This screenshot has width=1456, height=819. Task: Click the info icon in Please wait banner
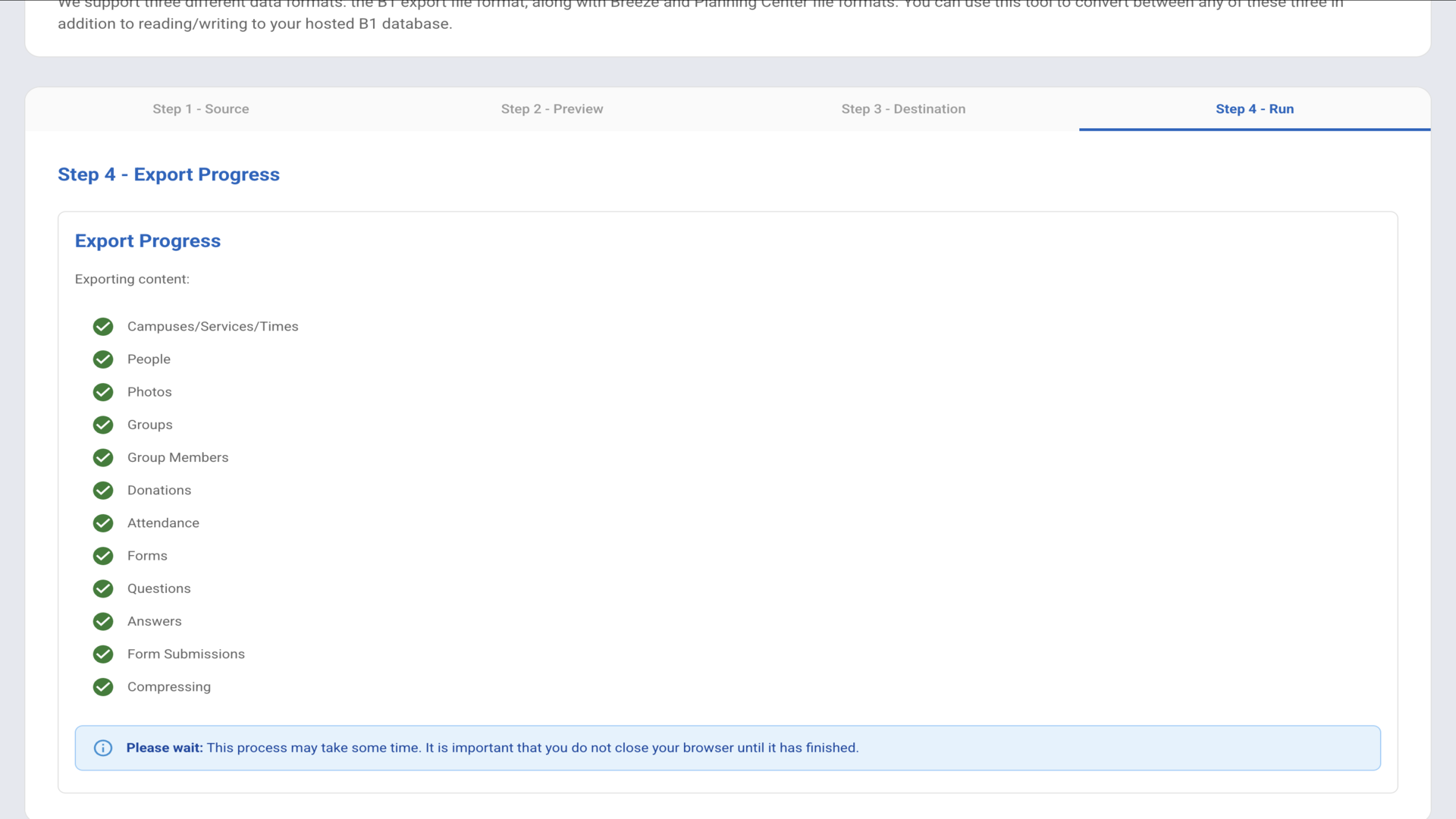coord(103,748)
